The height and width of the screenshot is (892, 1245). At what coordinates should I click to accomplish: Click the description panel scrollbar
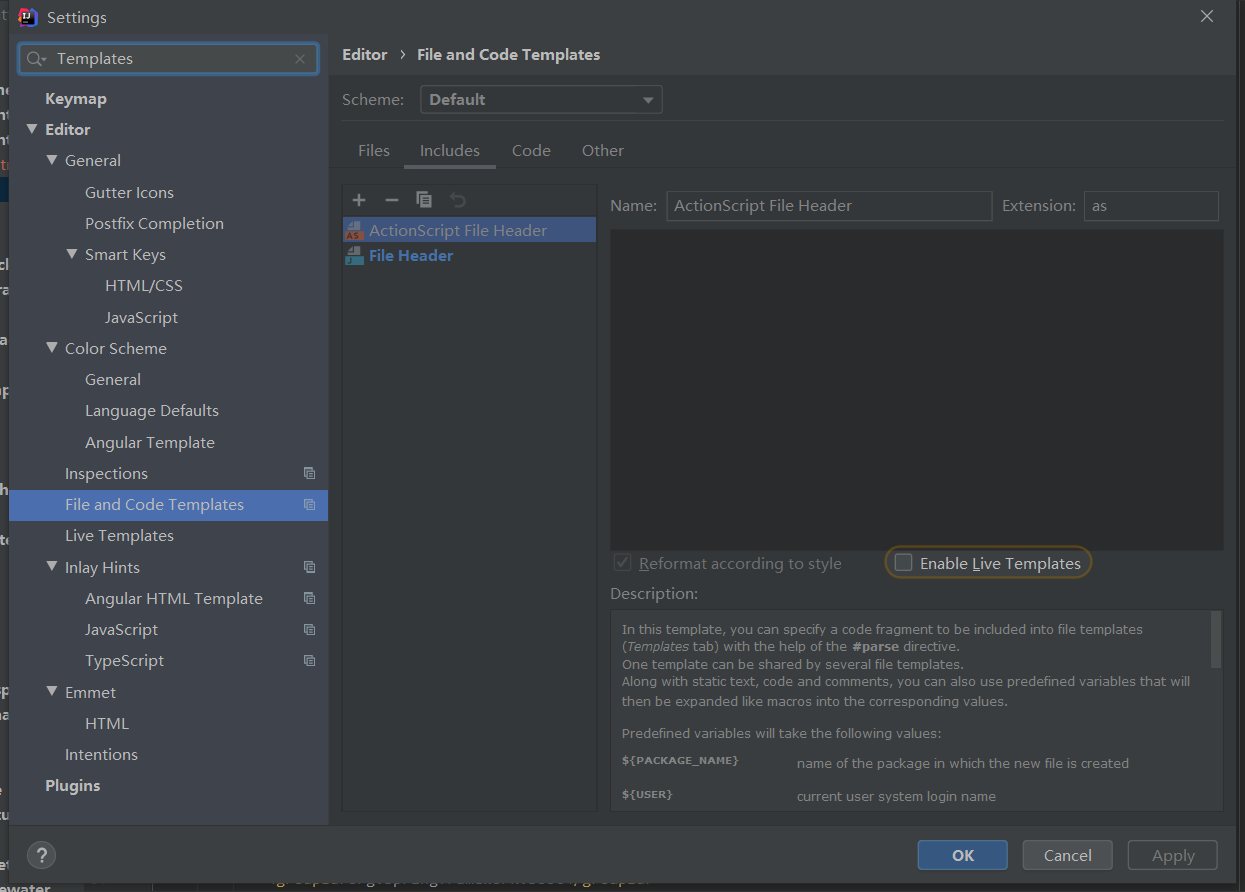[x=1216, y=640]
